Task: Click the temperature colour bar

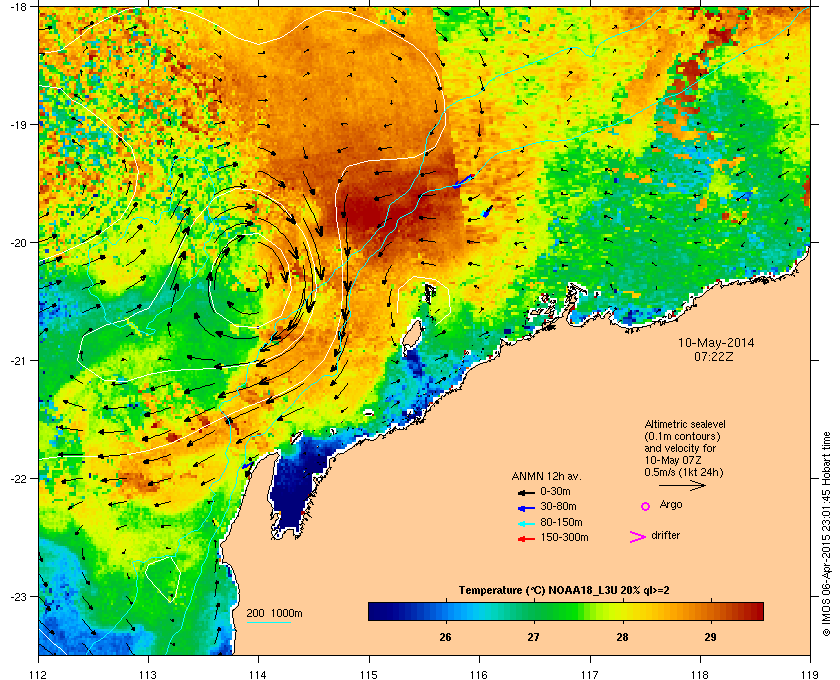Action: click(x=566, y=611)
